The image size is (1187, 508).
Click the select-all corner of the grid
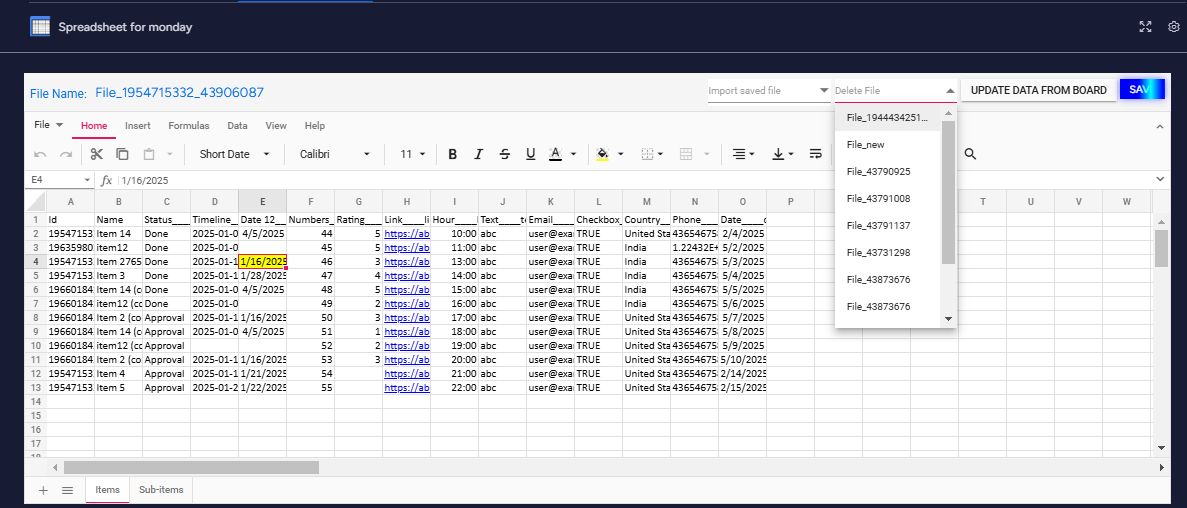click(36, 201)
